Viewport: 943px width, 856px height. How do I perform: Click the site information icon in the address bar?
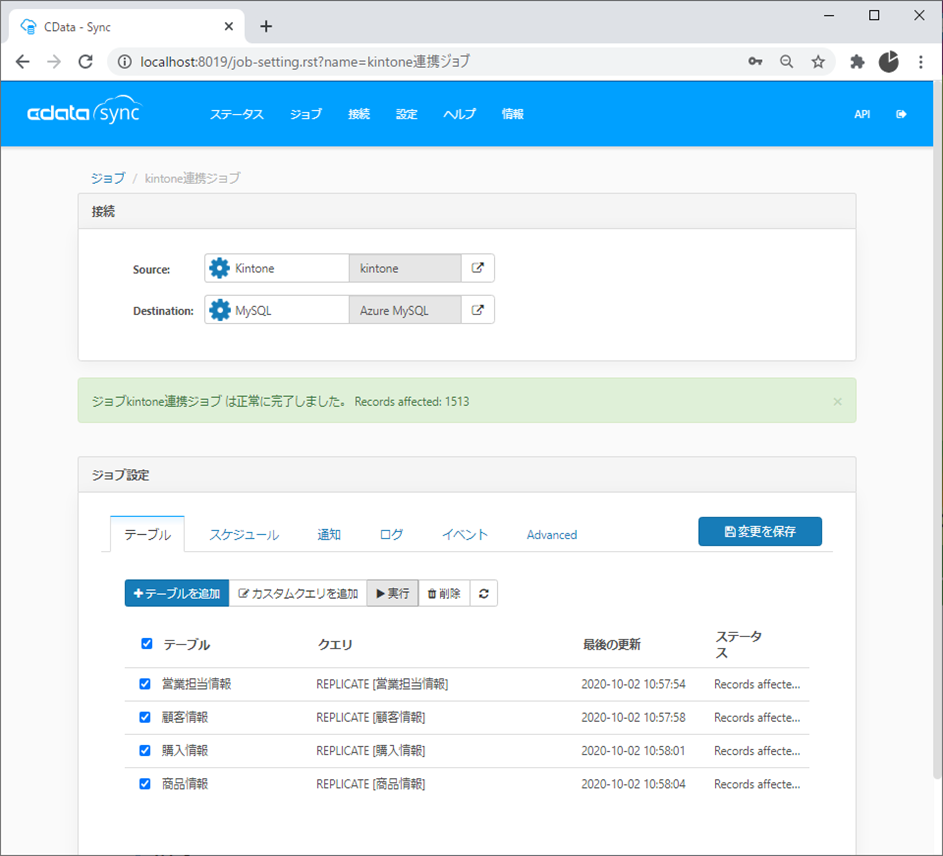pyautogui.click(x=124, y=61)
